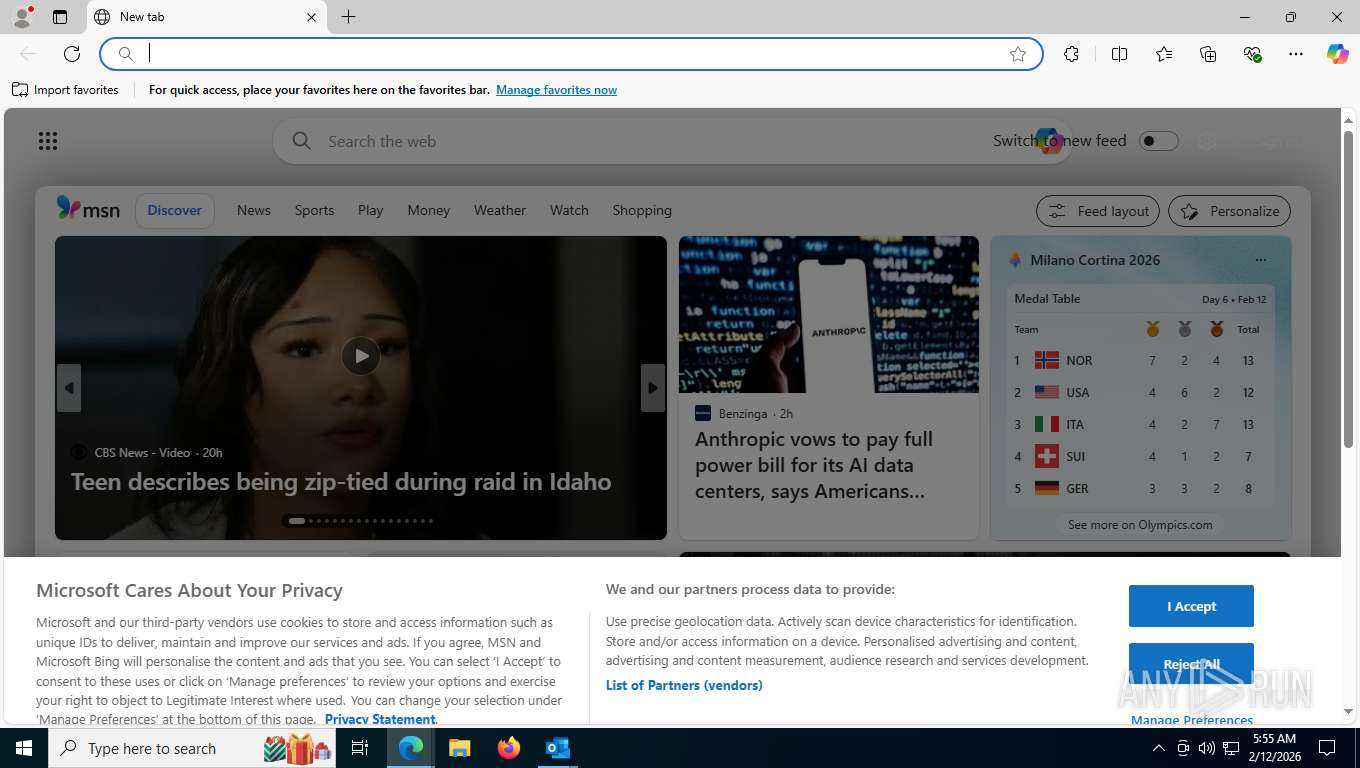The image size is (1360, 768).
Task: Click the taskbar search box
Action: (194, 748)
